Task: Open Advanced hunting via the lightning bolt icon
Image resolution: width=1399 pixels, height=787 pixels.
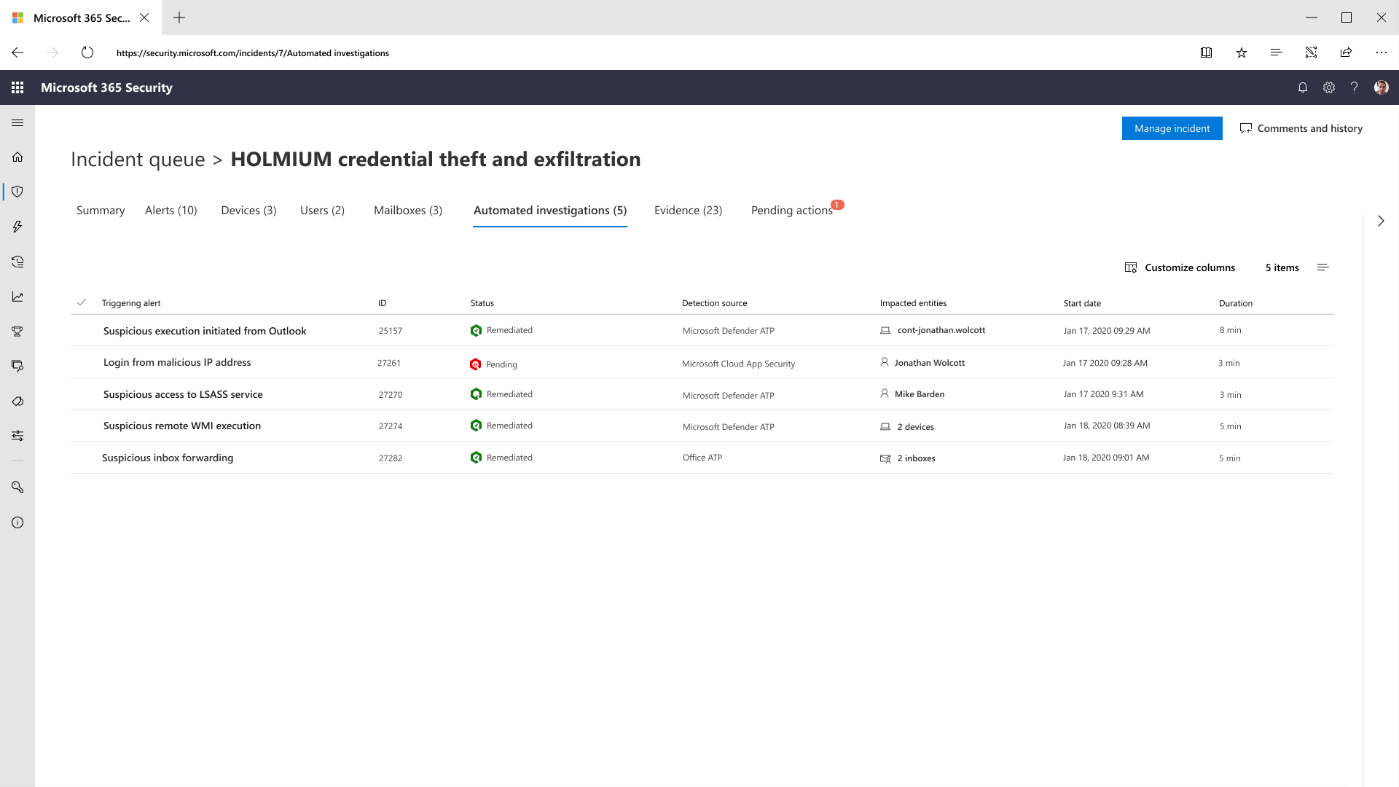Action: [16, 226]
